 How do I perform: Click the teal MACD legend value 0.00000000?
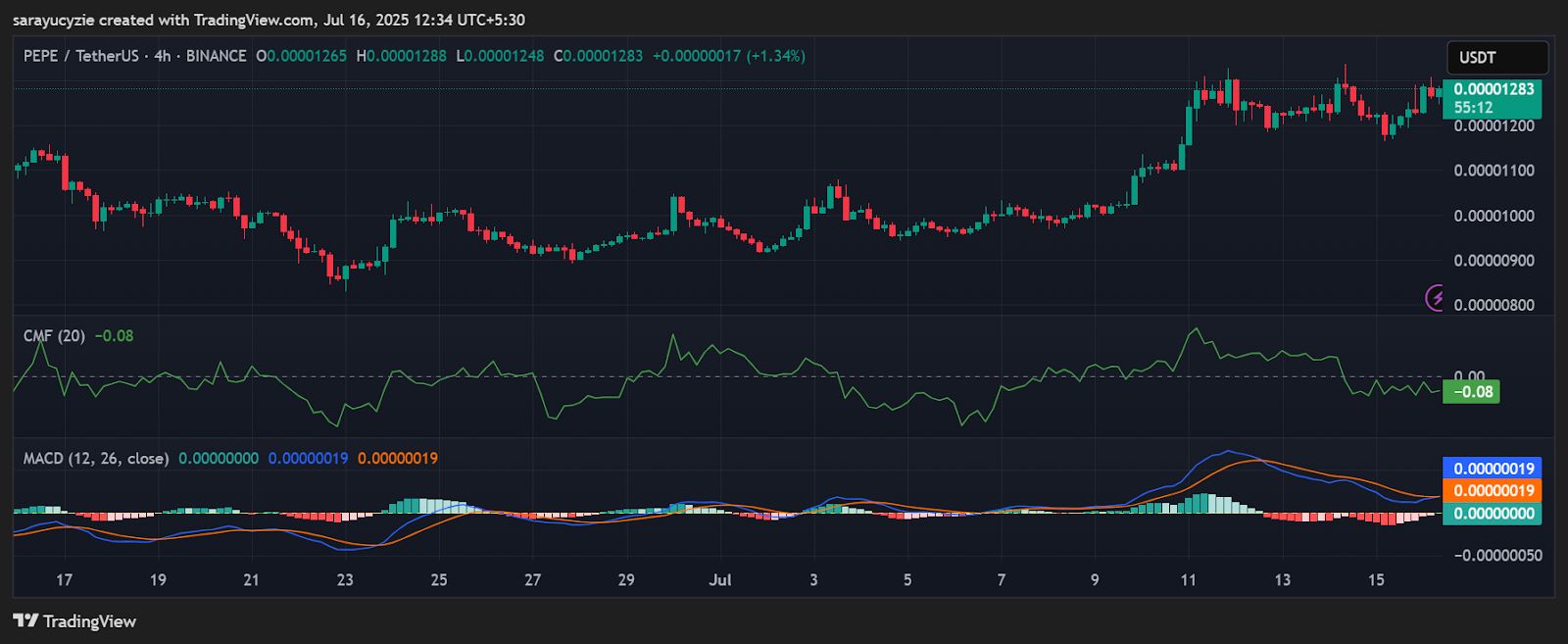point(219,458)
